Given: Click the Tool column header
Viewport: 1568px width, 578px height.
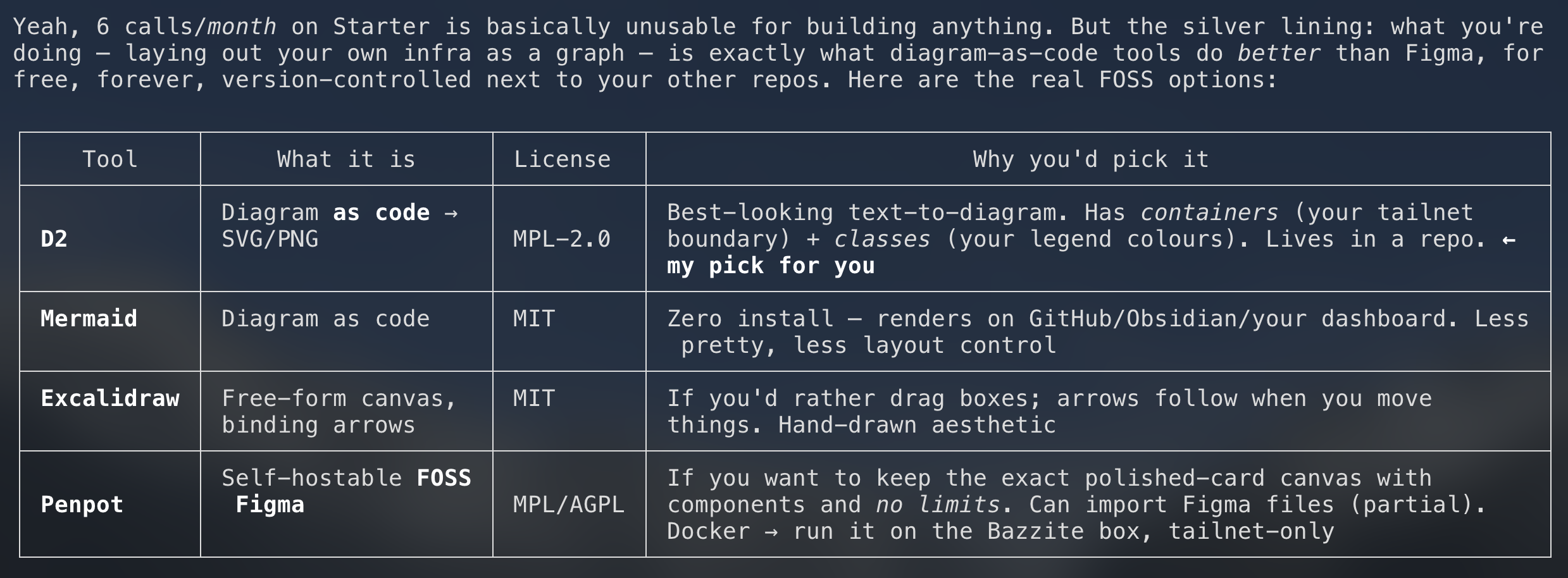Looking at the screenshot, I should pos(110,159).
